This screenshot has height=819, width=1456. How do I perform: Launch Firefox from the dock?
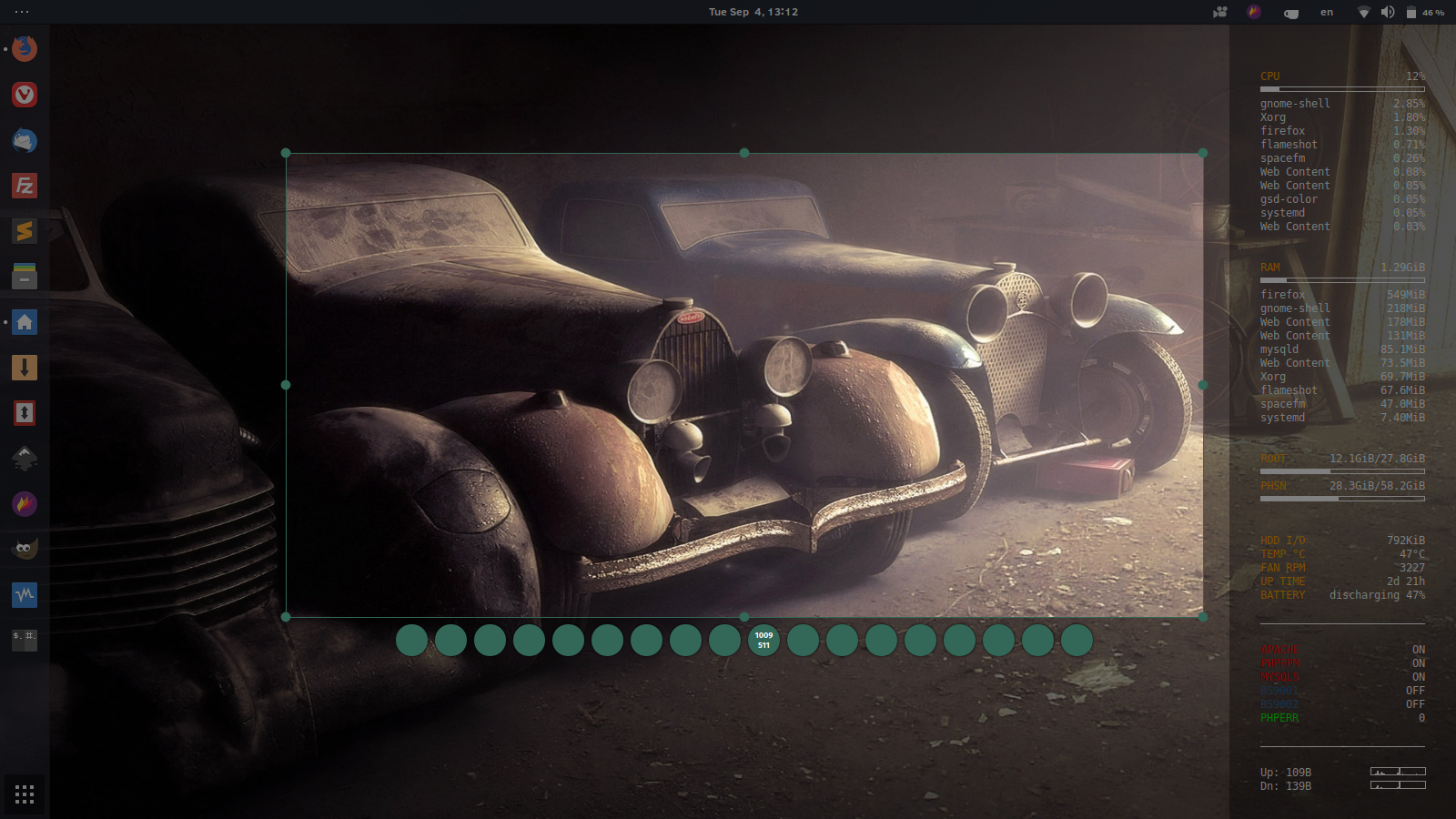click(25, 48)
